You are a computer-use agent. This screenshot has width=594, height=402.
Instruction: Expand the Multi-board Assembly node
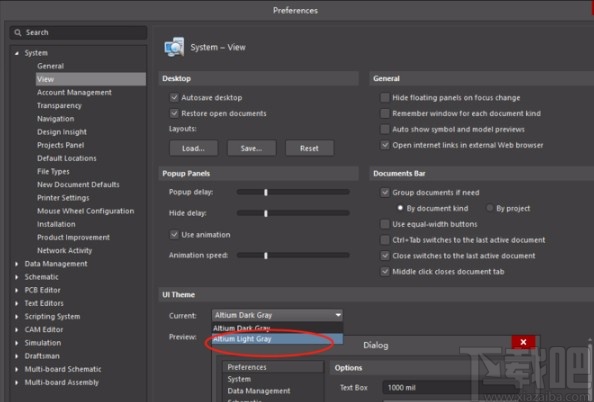[x=17, y=383]
